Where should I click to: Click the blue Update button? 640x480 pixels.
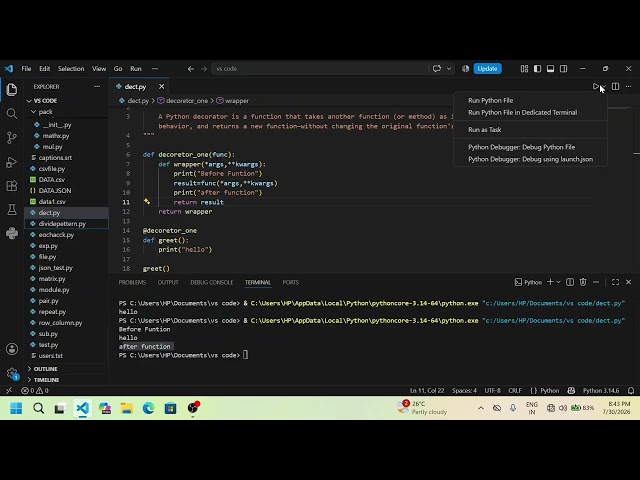coord(487,69)
